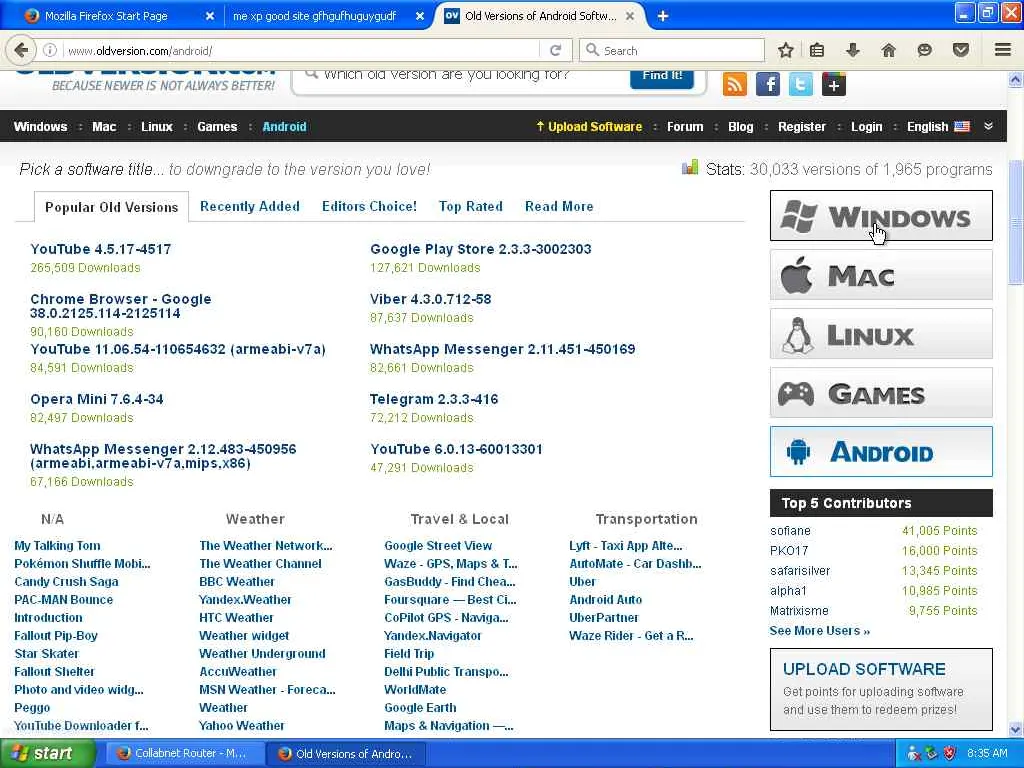Click the browser back arrow button
1024x768 pixels.
[x=21, y=50]
